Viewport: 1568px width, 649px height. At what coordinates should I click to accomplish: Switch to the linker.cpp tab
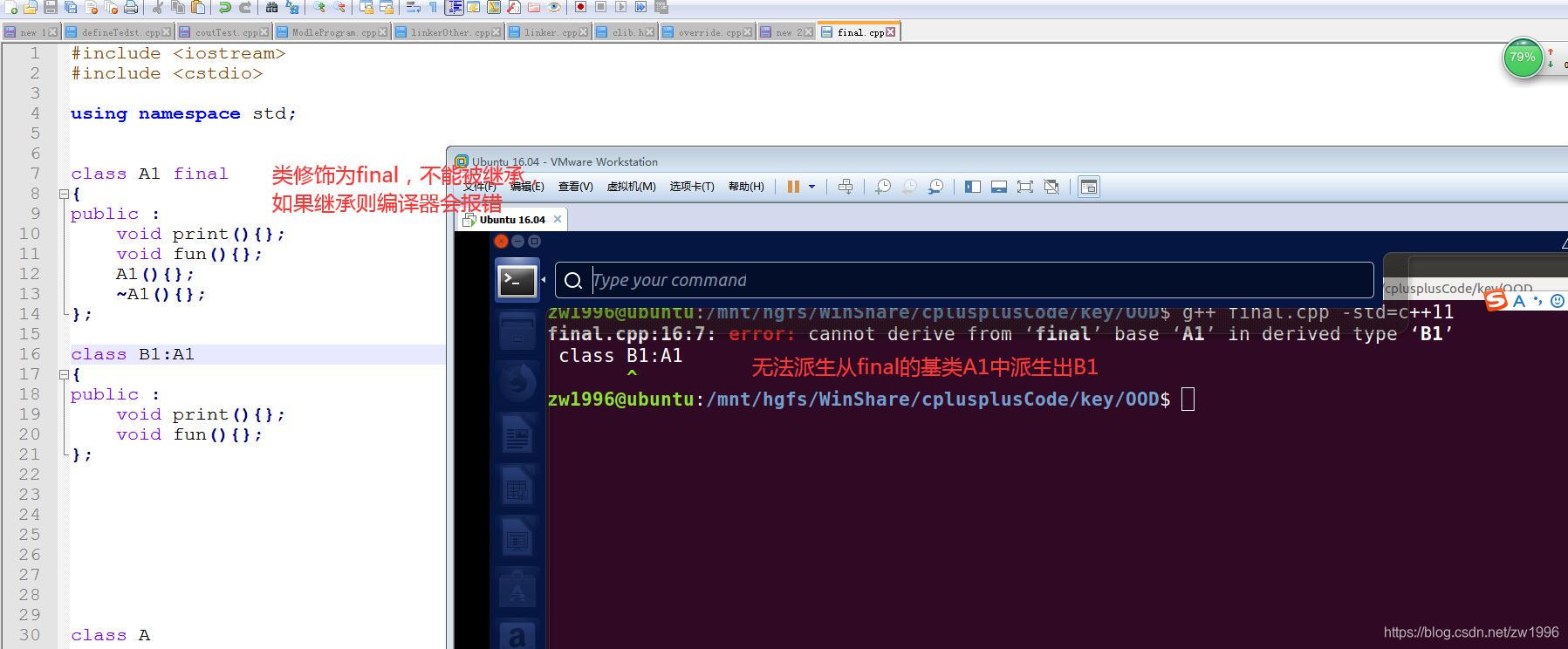(551, 32)
